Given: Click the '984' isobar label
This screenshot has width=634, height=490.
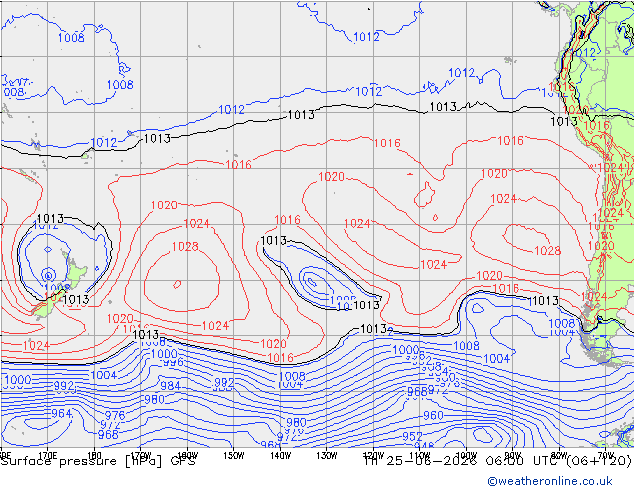Looking at the screenshot, I should 170,386.
